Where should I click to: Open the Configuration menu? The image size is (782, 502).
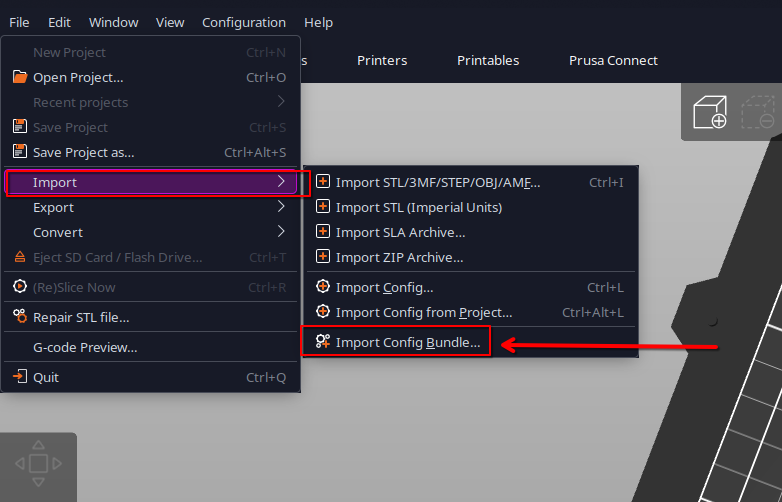coord(243,22)
